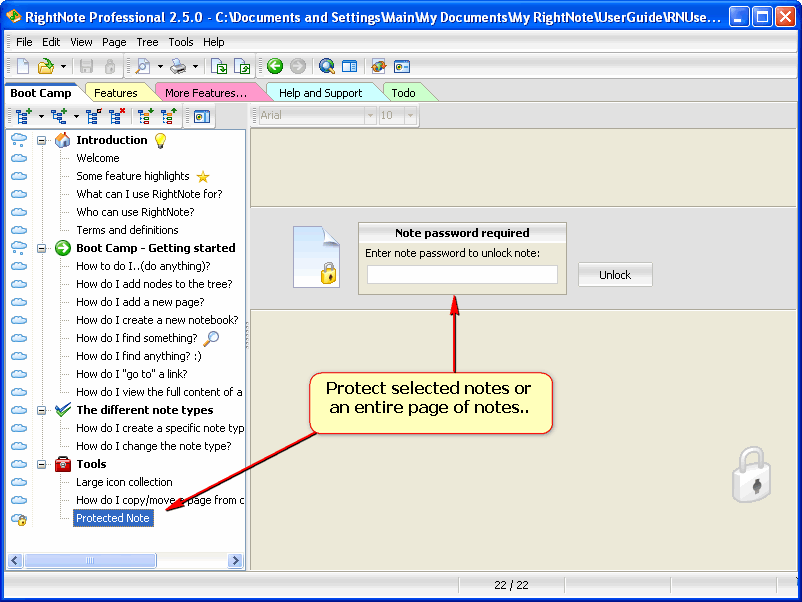Click the greyed-out save floppy icon
The width and height of the screenshot is (802, 602).
point(86,66)
